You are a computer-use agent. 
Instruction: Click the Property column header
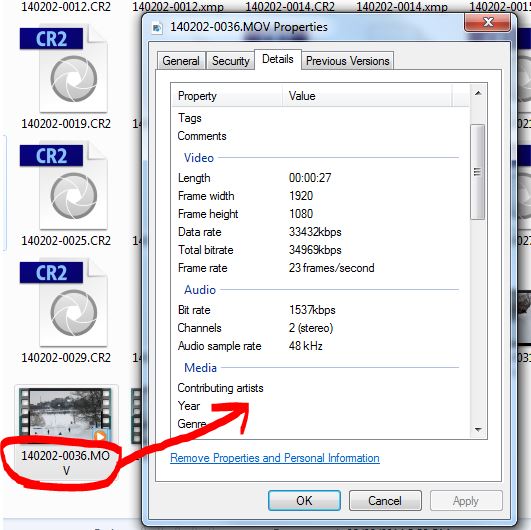[x=227, y=96]
